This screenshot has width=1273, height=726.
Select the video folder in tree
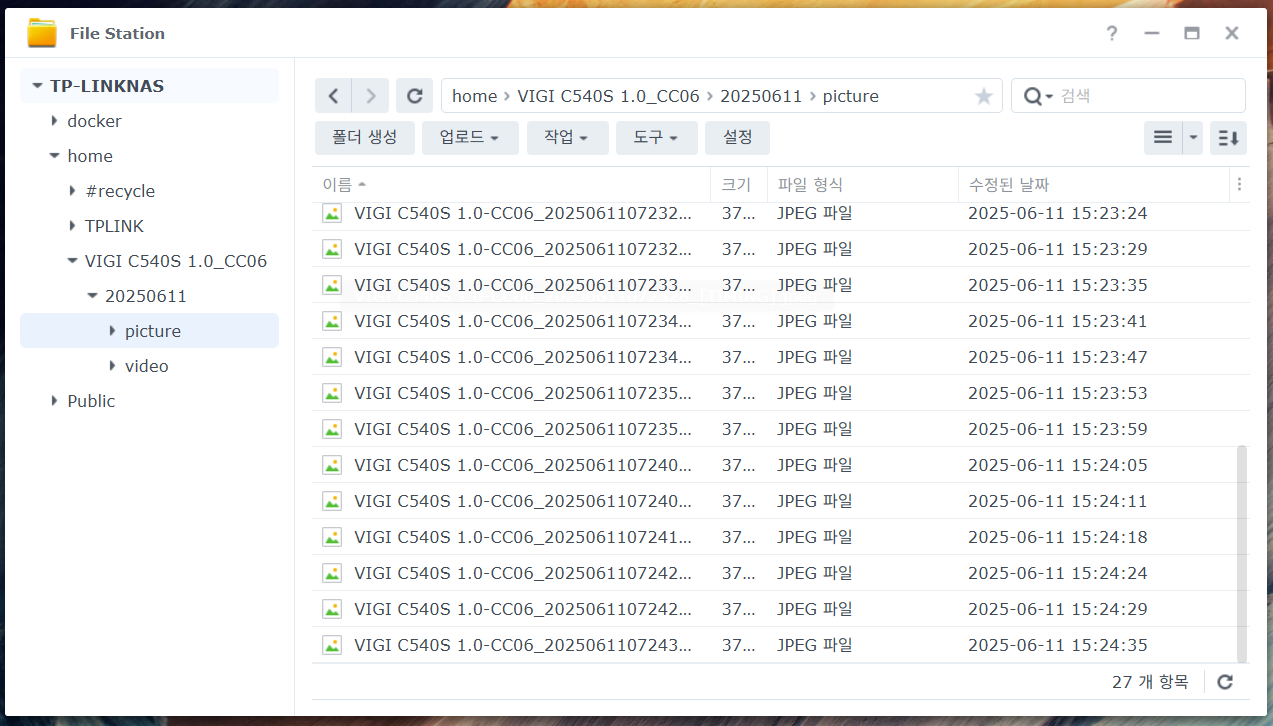(x=147, y=366)
